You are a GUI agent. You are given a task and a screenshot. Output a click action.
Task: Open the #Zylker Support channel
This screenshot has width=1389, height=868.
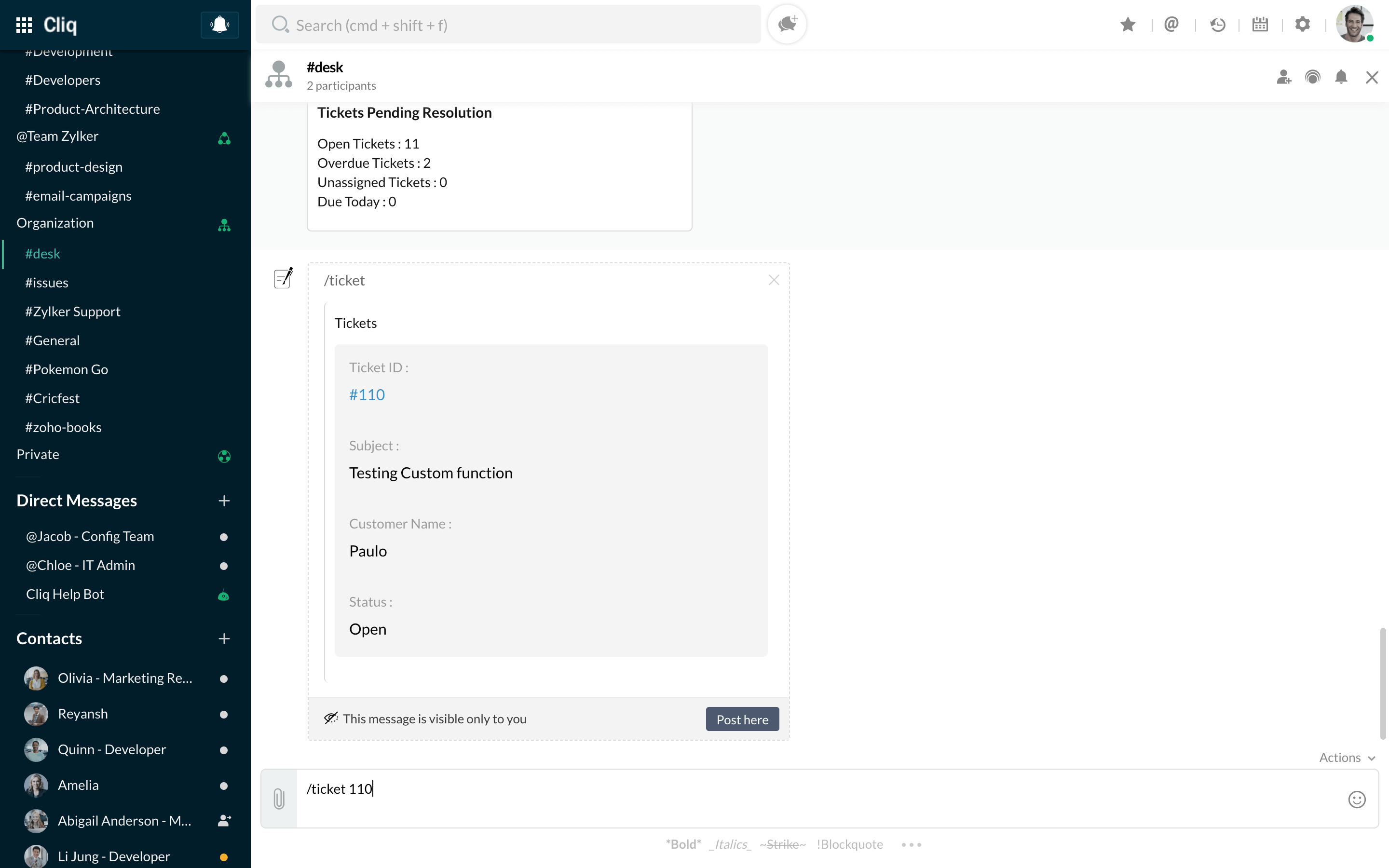[x=73, y=311]
